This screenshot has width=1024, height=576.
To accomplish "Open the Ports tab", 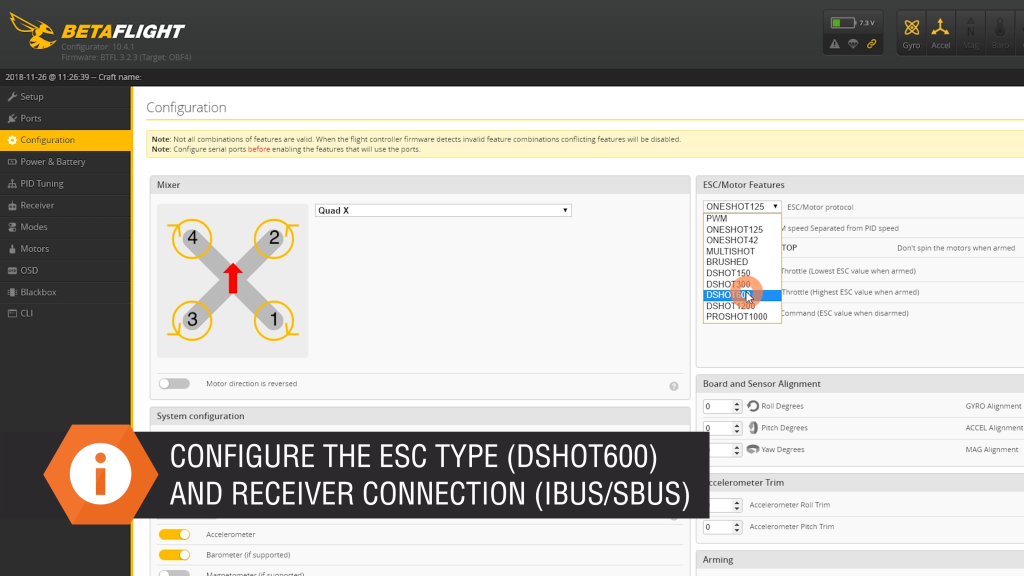I will [x=65, y=118].
